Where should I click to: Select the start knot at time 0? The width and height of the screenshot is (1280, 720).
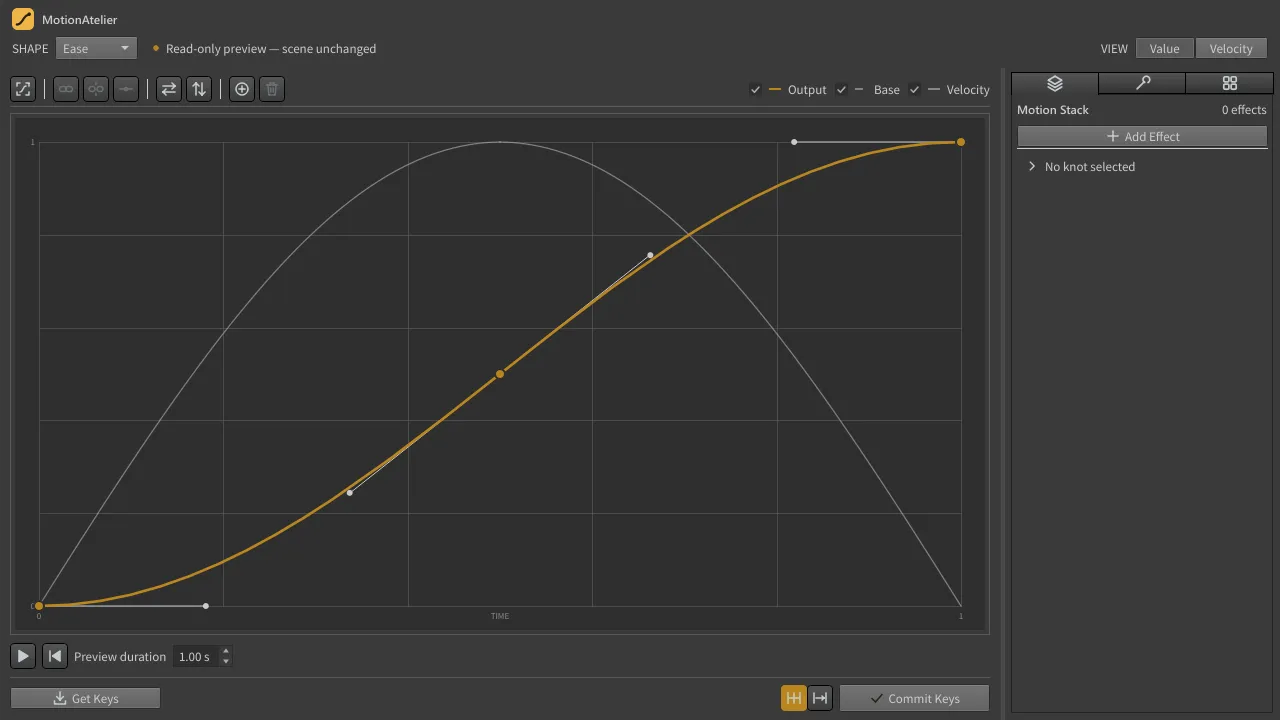pyautogui.click(x=39, y=606)
